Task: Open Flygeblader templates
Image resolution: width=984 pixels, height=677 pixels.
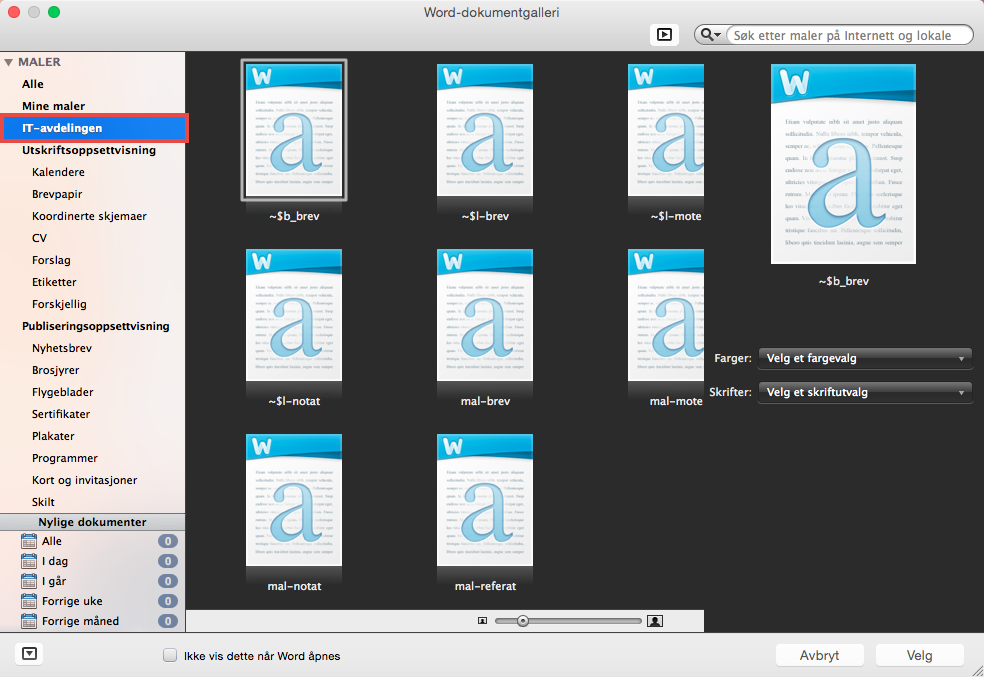Action: [x=62, y=392]
